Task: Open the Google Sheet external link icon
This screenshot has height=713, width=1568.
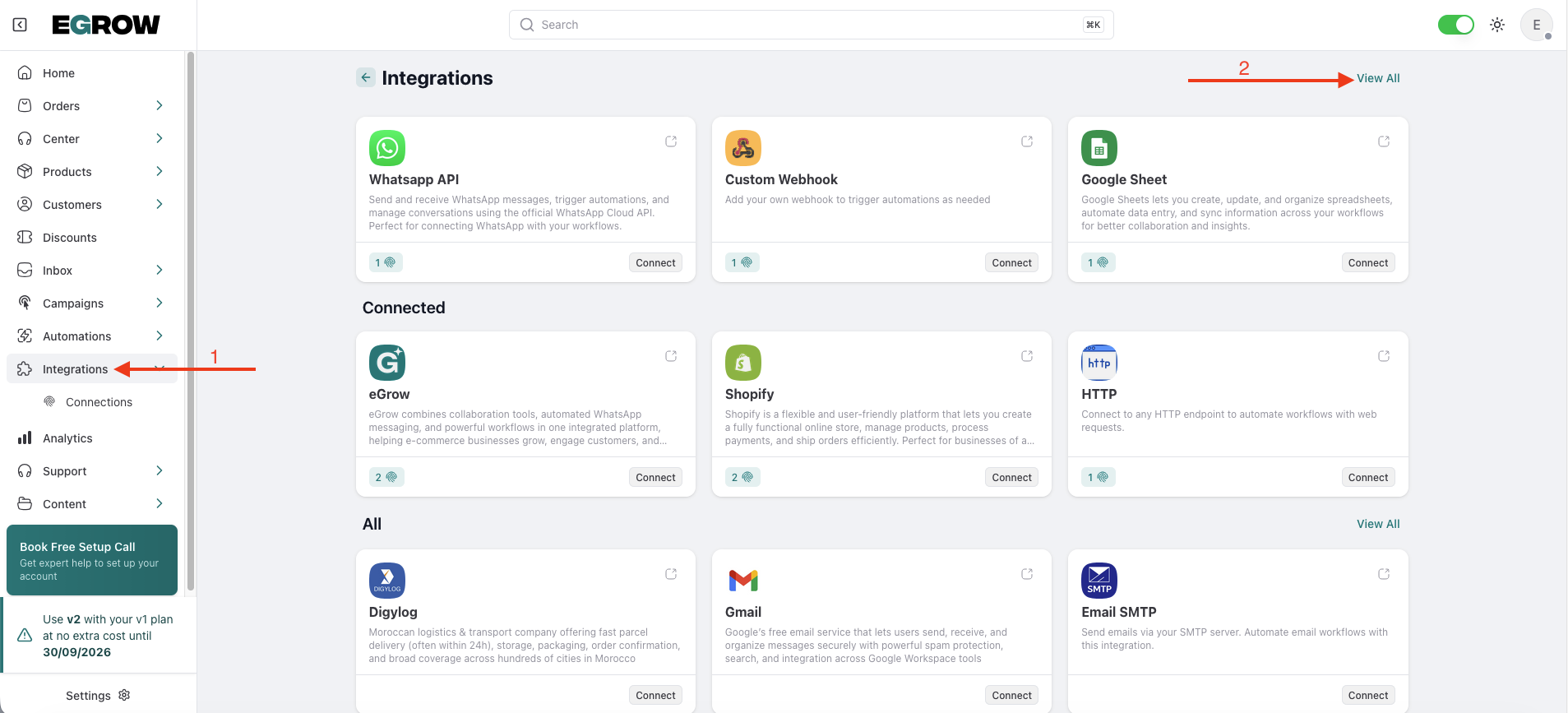Action: (1384, 141)
